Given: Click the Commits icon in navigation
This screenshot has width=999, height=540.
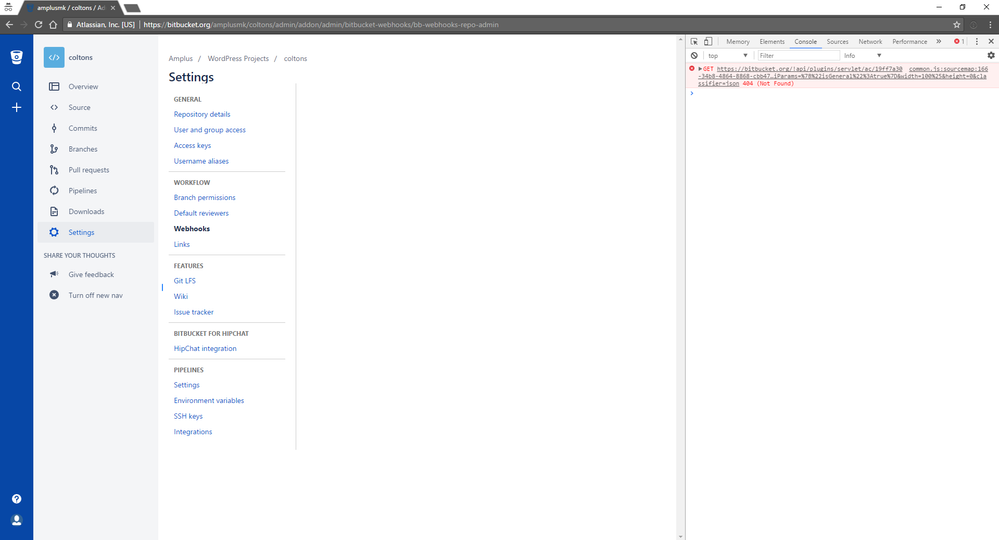Looking at the screenshot, I should (x=54, y=128).
